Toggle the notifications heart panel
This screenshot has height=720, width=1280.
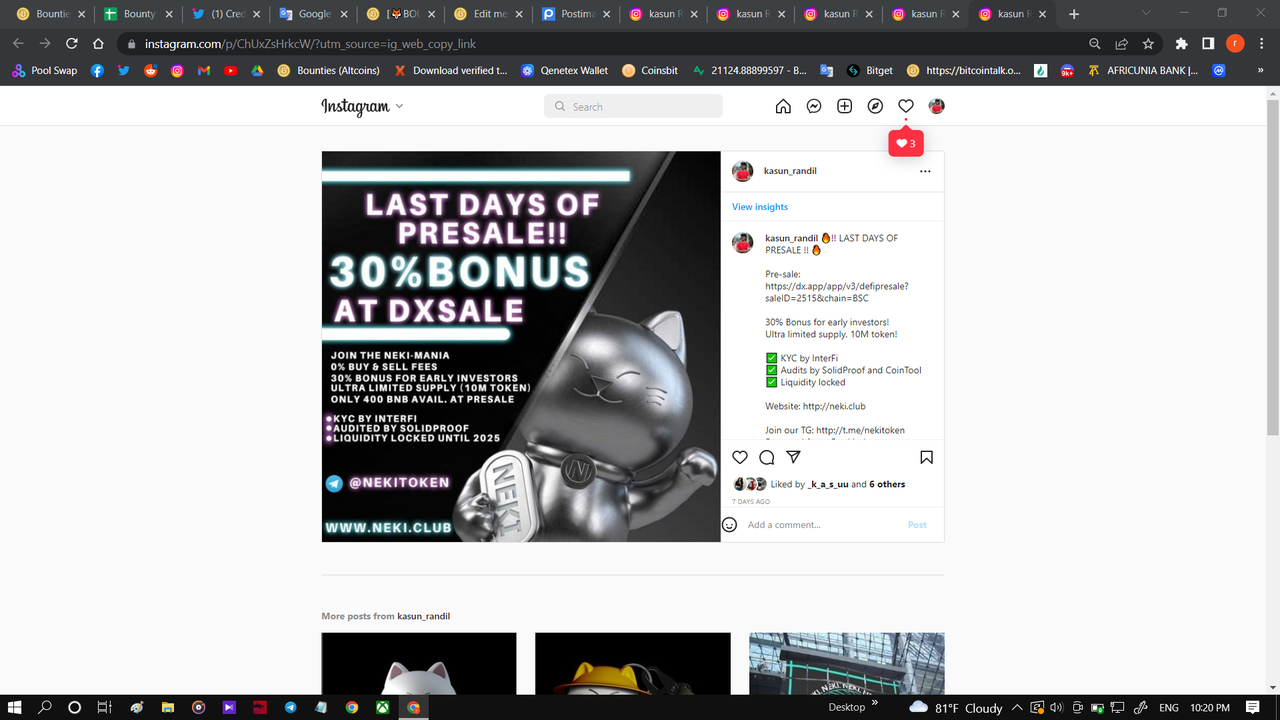905,105
